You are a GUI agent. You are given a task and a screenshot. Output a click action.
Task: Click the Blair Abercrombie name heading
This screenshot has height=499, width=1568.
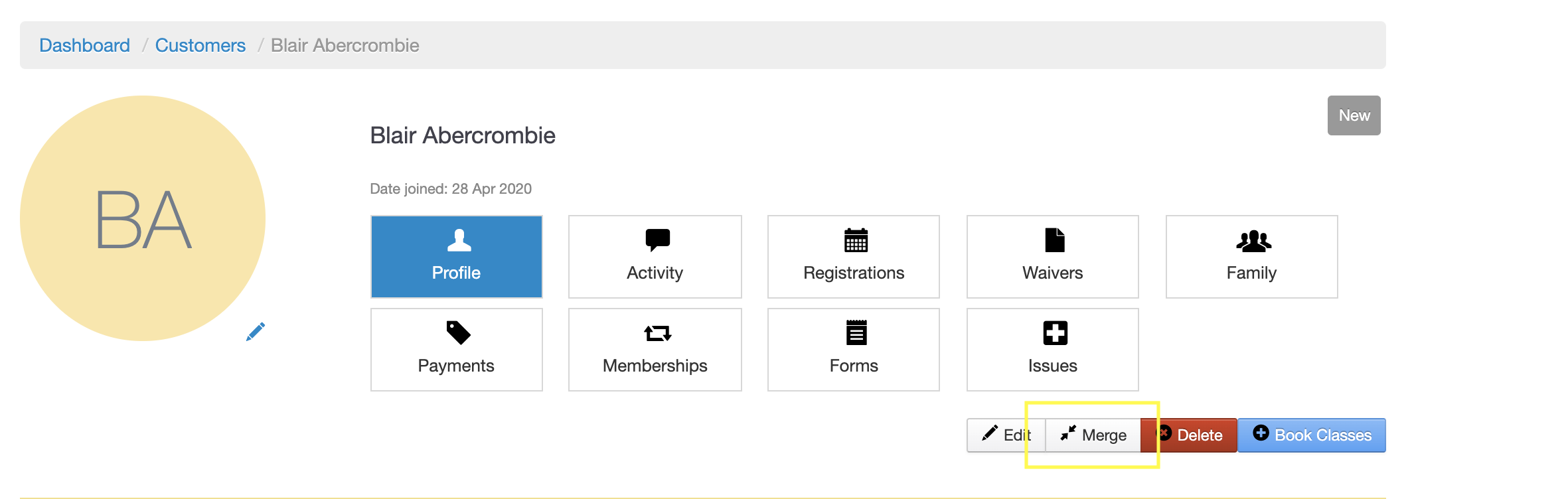[462, 135]
